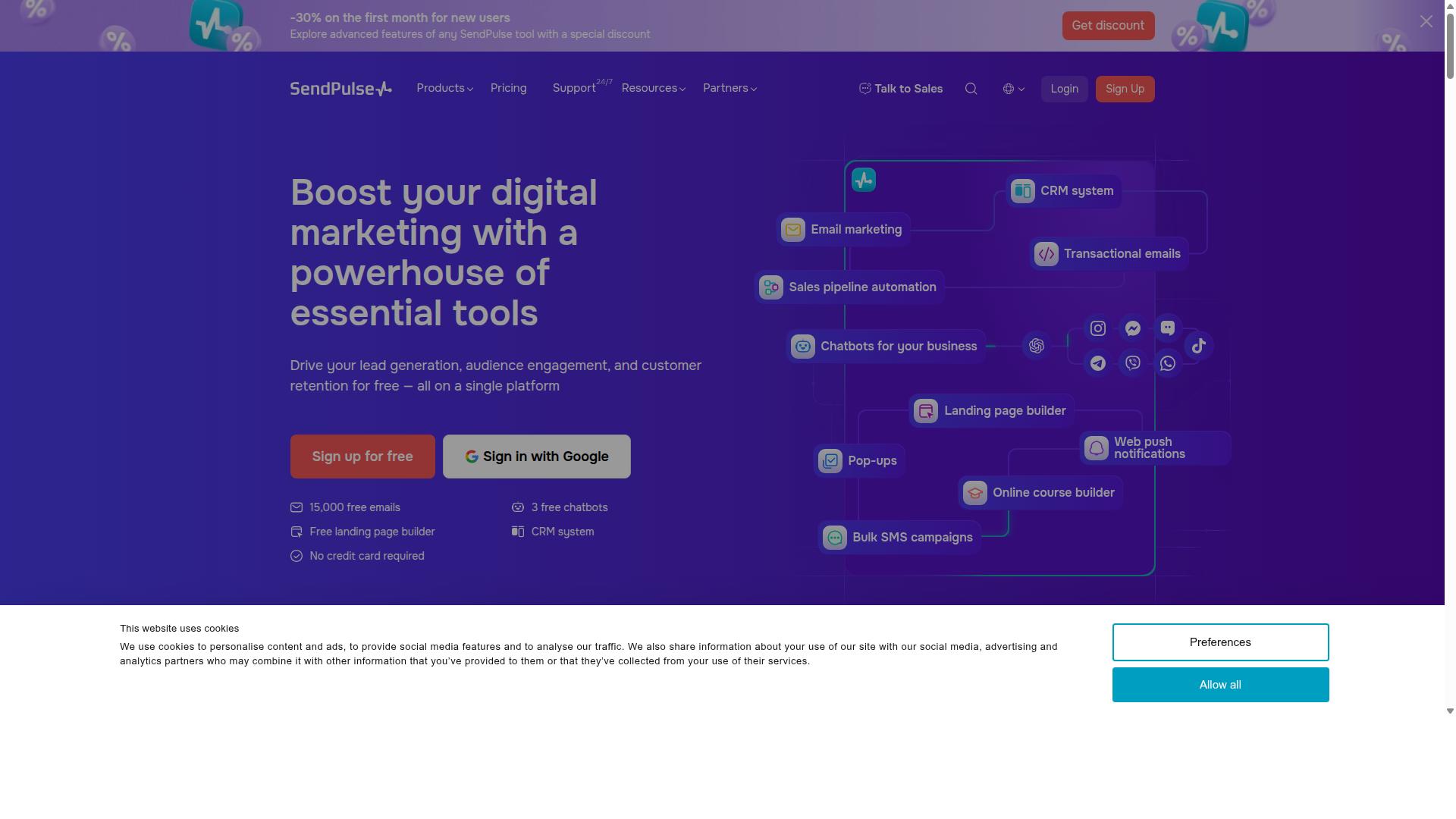Click the Bulk SMS campaigns icon
This screenshot has width=1456, height=819.
(834, 538)
